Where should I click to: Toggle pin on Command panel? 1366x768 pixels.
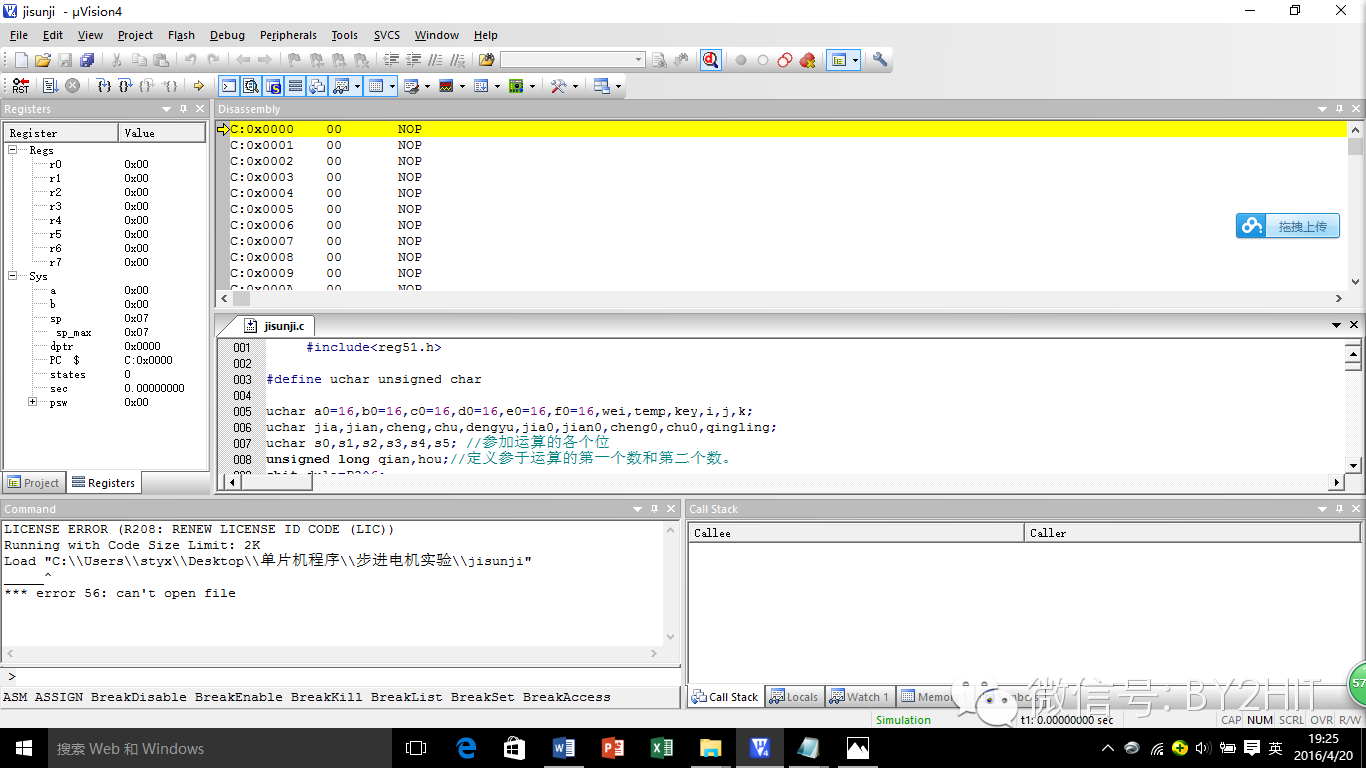[x=654, y=509]
